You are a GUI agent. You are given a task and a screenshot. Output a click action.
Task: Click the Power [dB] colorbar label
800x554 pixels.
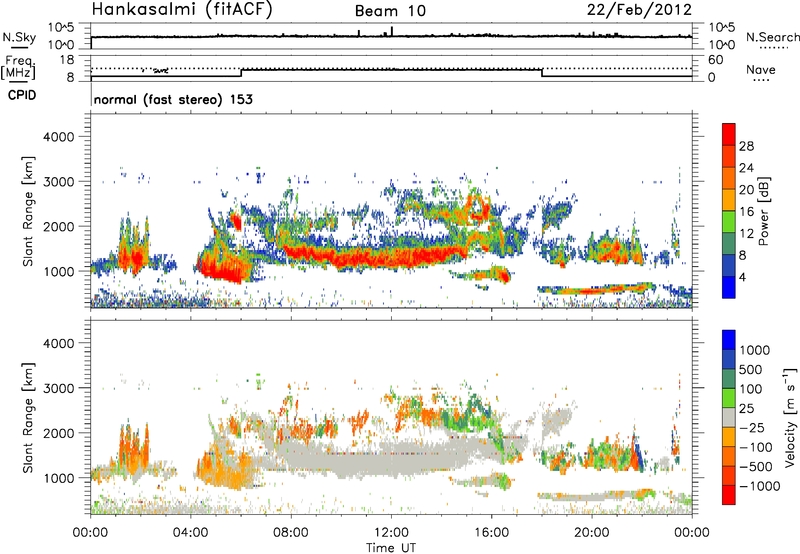[763, 211]
